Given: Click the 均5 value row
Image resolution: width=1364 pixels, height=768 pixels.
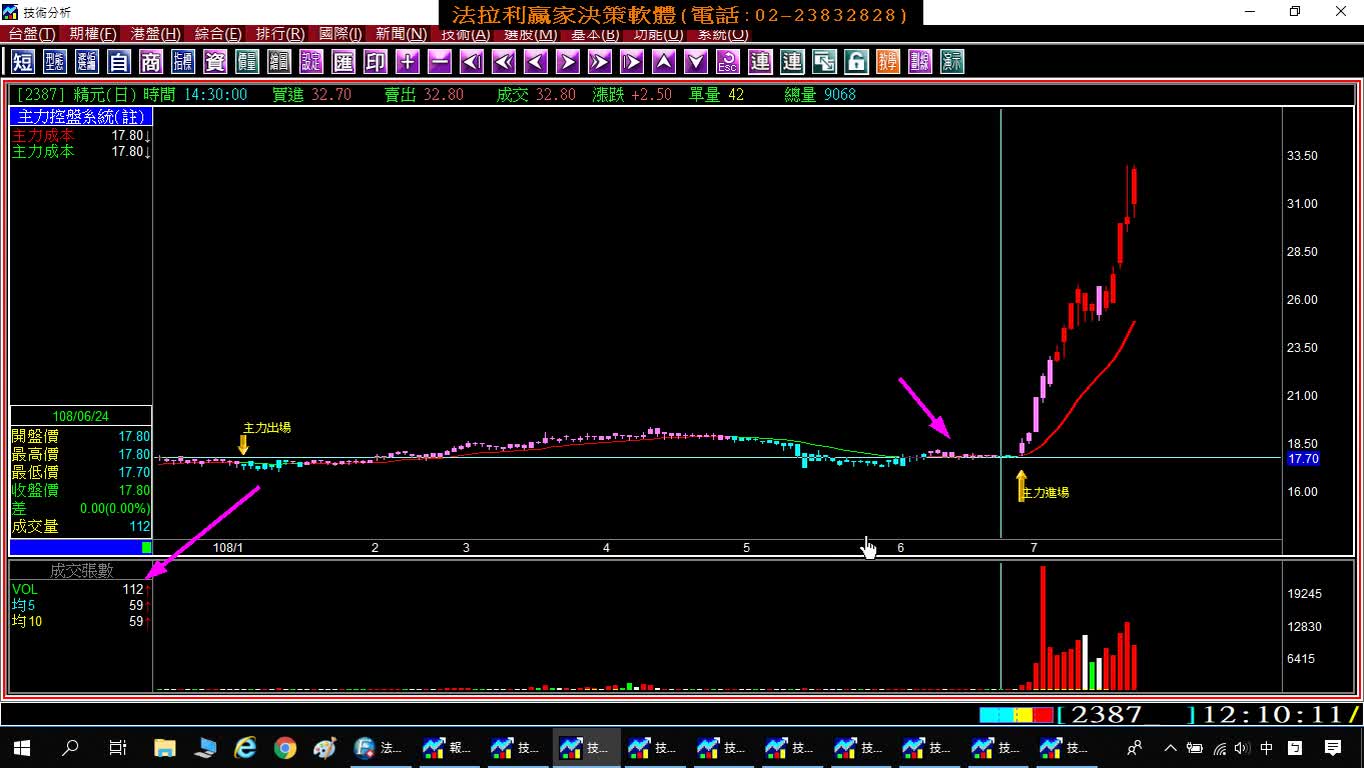Looking at the screenshot, I should 80,606.
